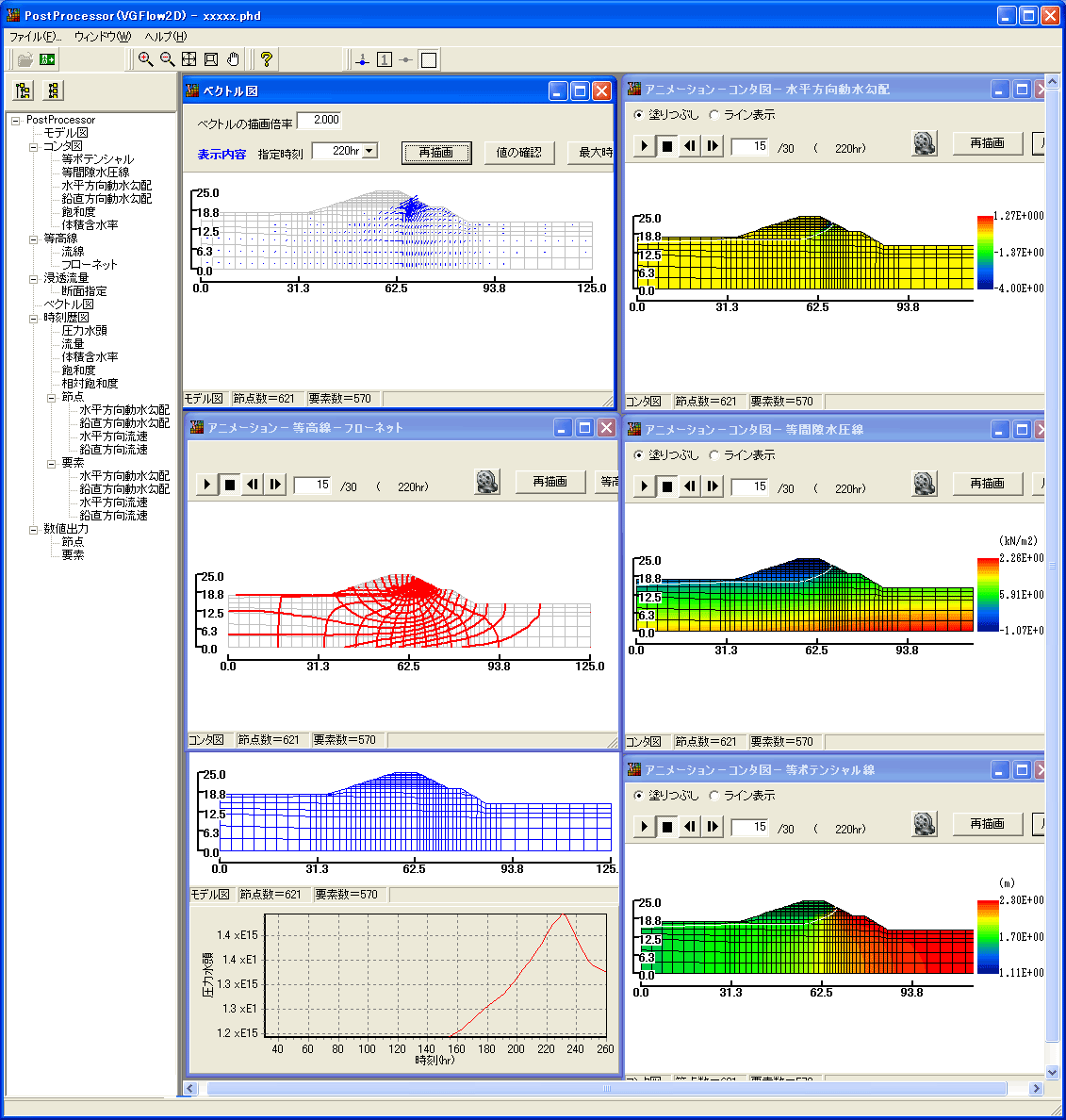Click 再描画 in 水平方向動水勾配 window
The width and height of the screenshot is (1066, 1120).
(988, 143)
